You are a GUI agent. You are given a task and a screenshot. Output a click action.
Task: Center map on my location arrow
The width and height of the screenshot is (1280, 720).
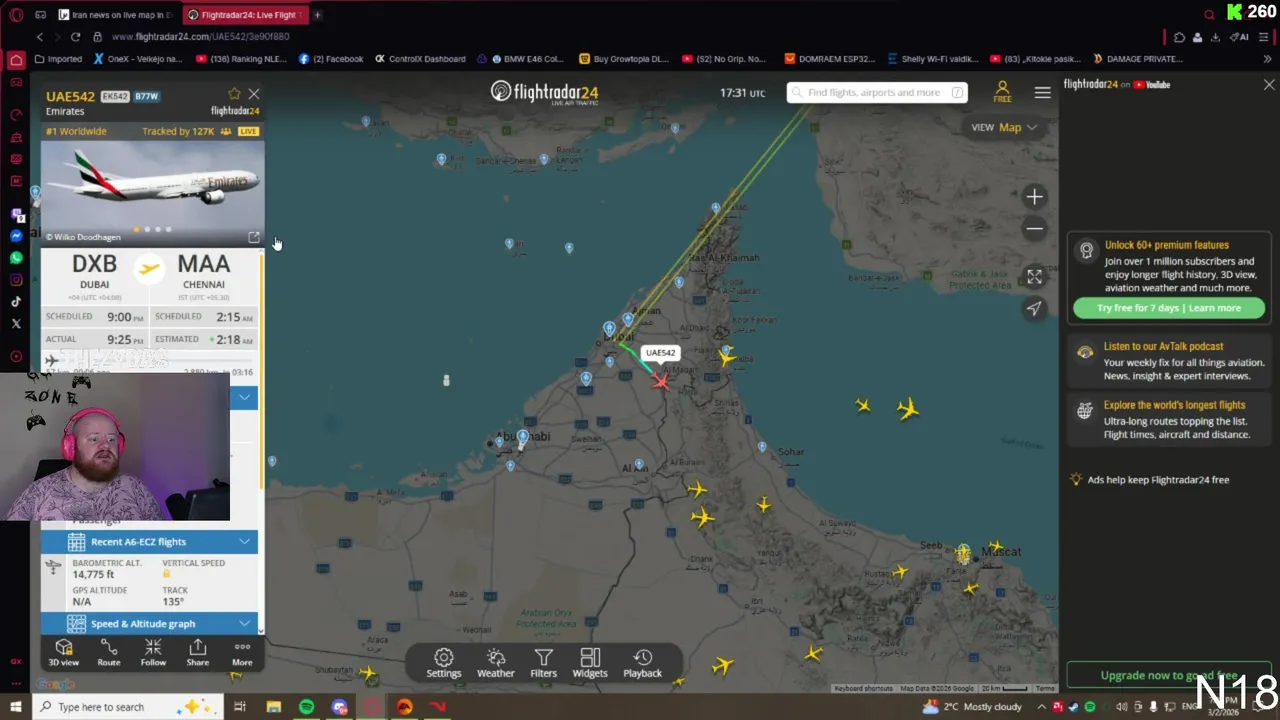(x=1034, y=308)
